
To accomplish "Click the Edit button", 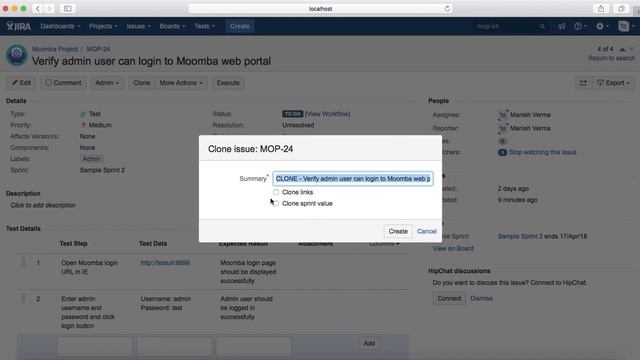I will click(x=21, y=83).
